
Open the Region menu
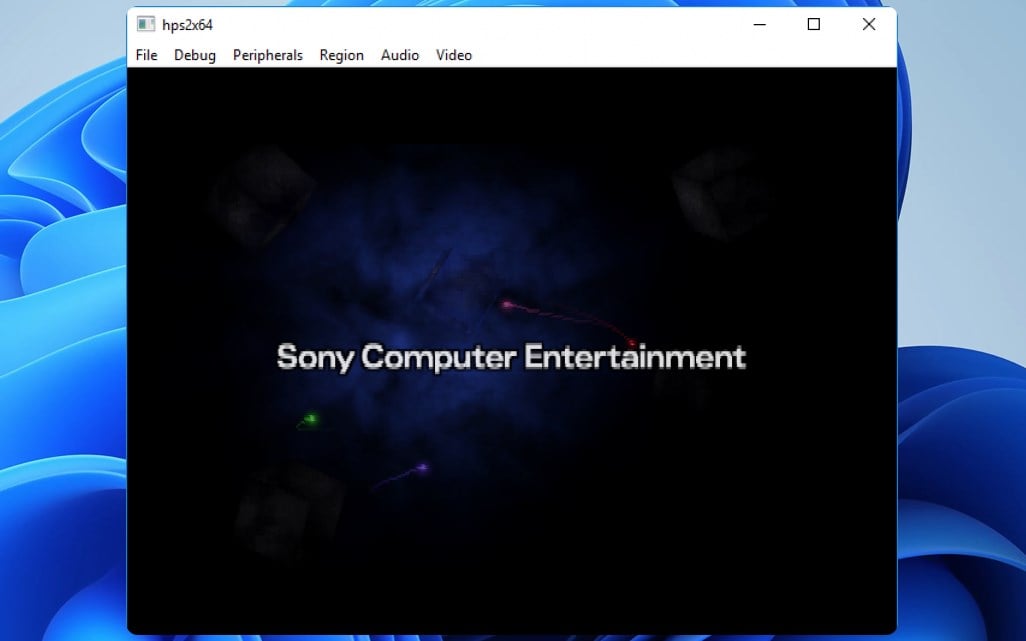pos(342,55)
